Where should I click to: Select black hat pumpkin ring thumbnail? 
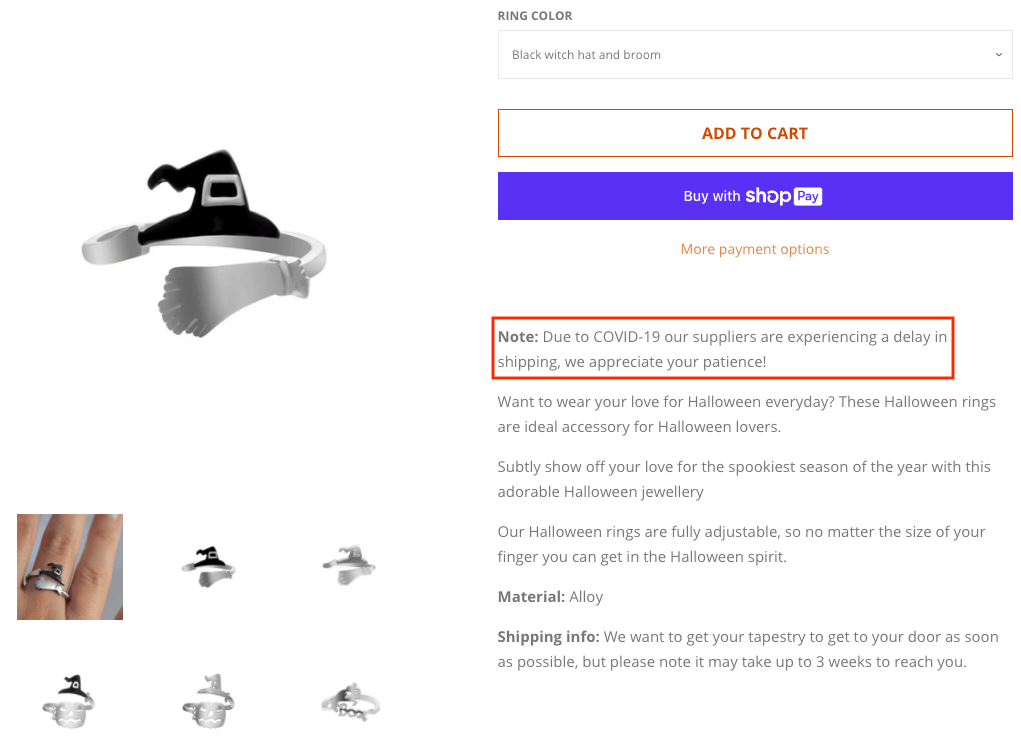(x=69, y=702)
